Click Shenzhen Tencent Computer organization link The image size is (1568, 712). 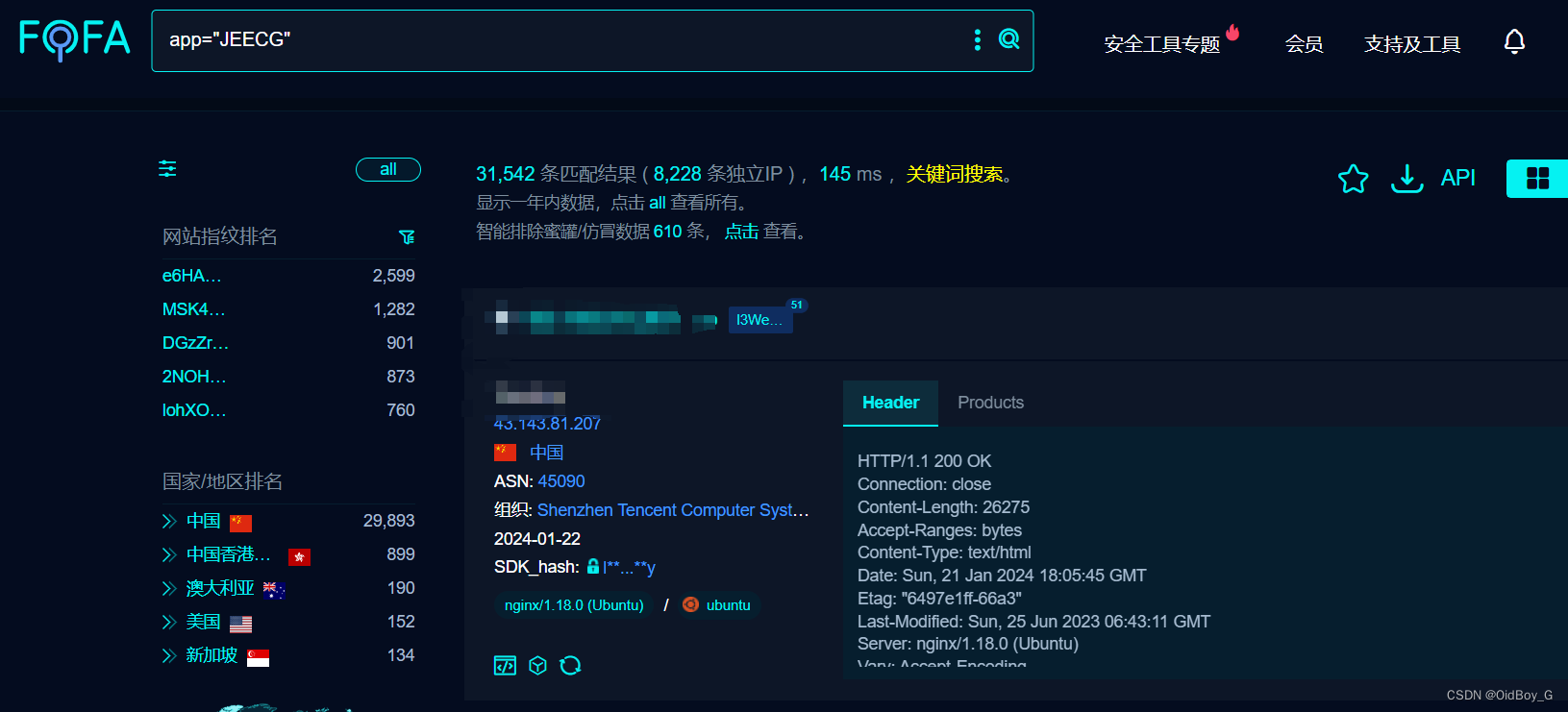pyautogui.click(x=673, y=510)
